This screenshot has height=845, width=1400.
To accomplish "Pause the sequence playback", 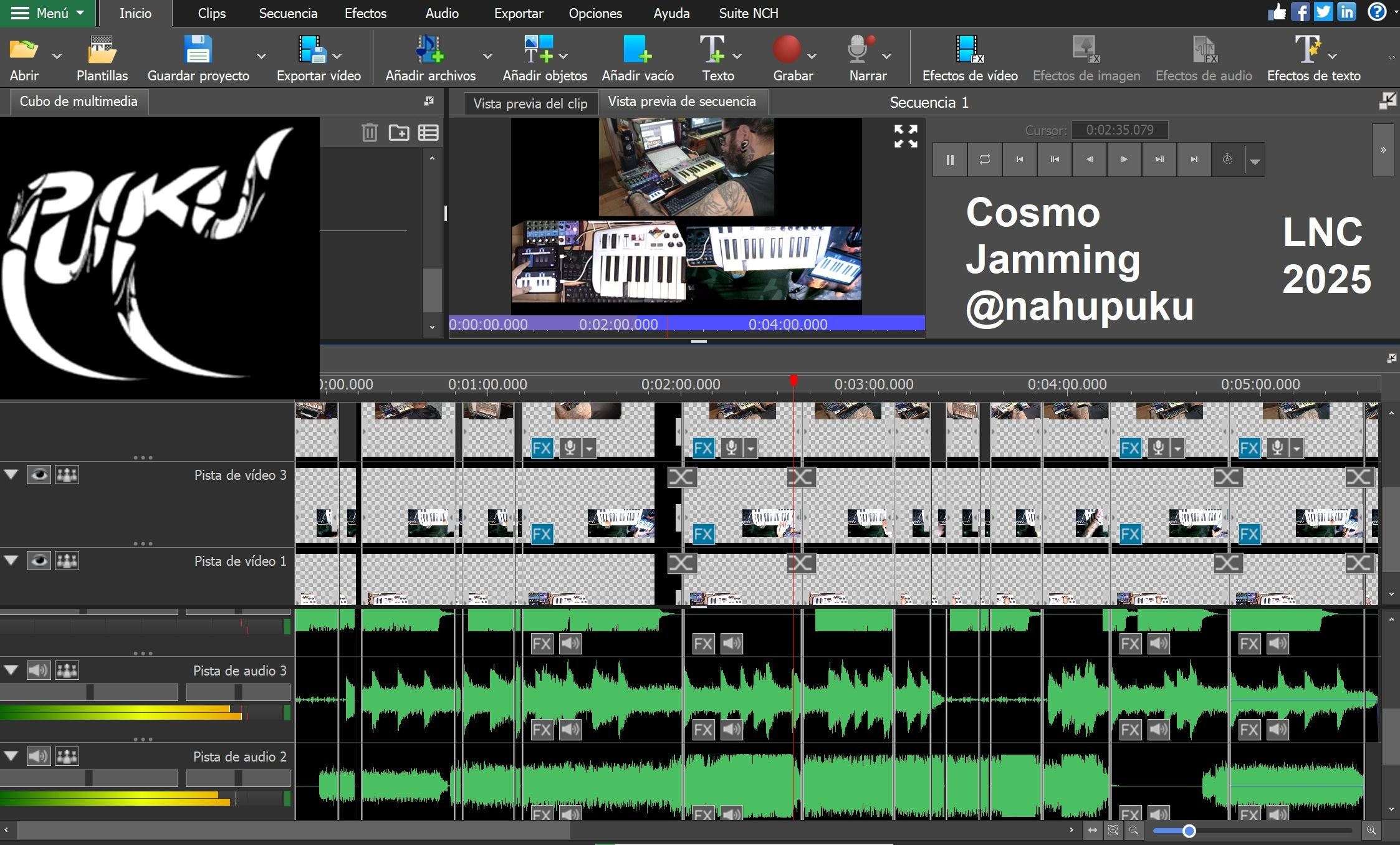I will pos(950,160).
